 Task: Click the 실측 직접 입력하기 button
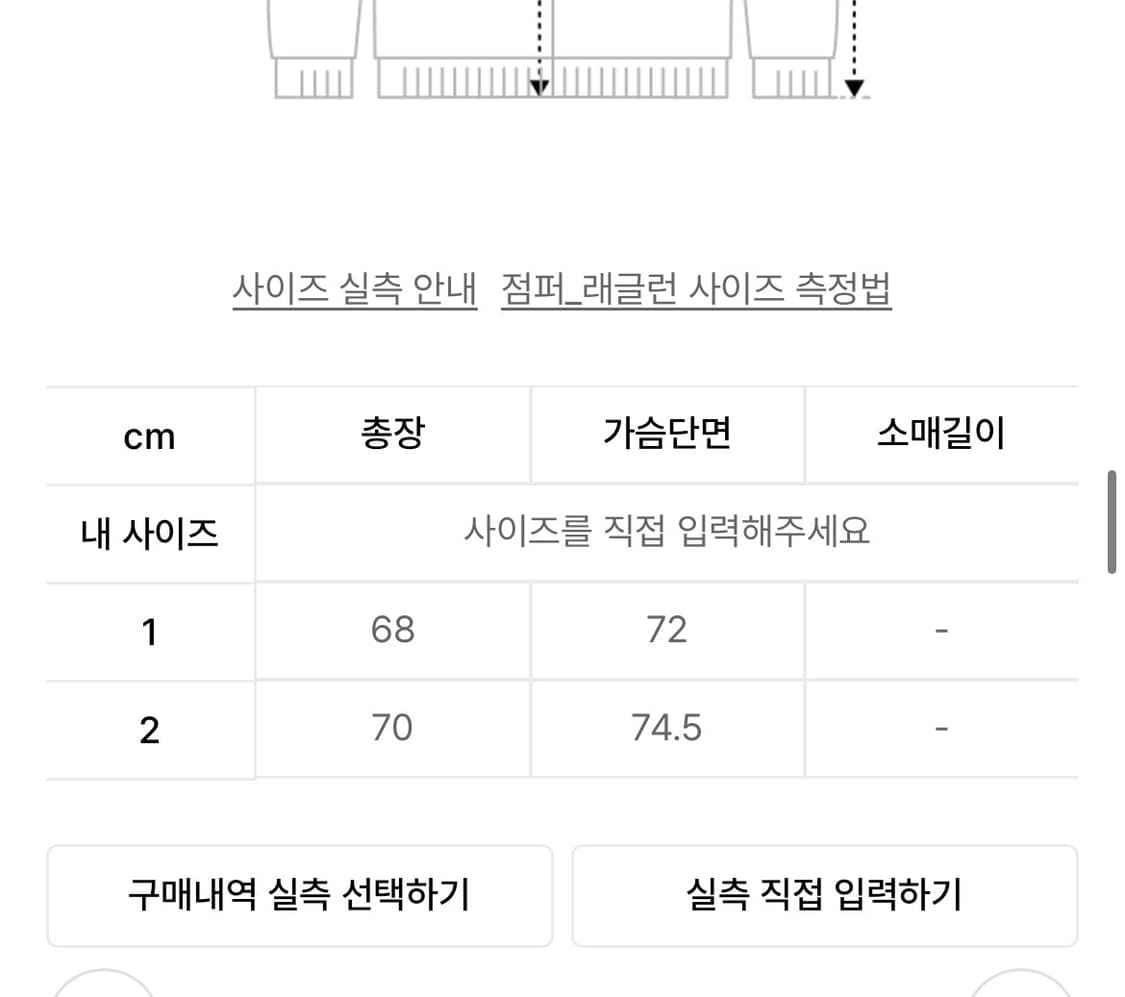point(825,896)
